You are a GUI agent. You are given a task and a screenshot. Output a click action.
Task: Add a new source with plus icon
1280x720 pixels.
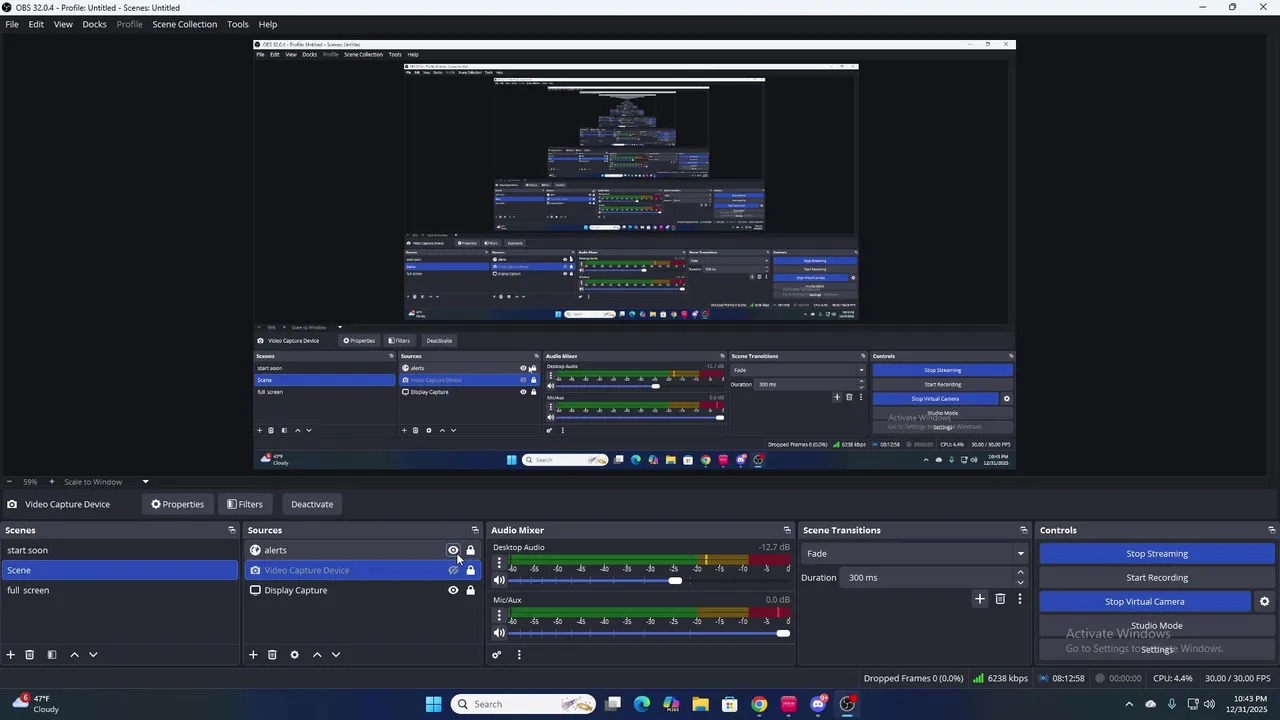(x=253, y=655)
